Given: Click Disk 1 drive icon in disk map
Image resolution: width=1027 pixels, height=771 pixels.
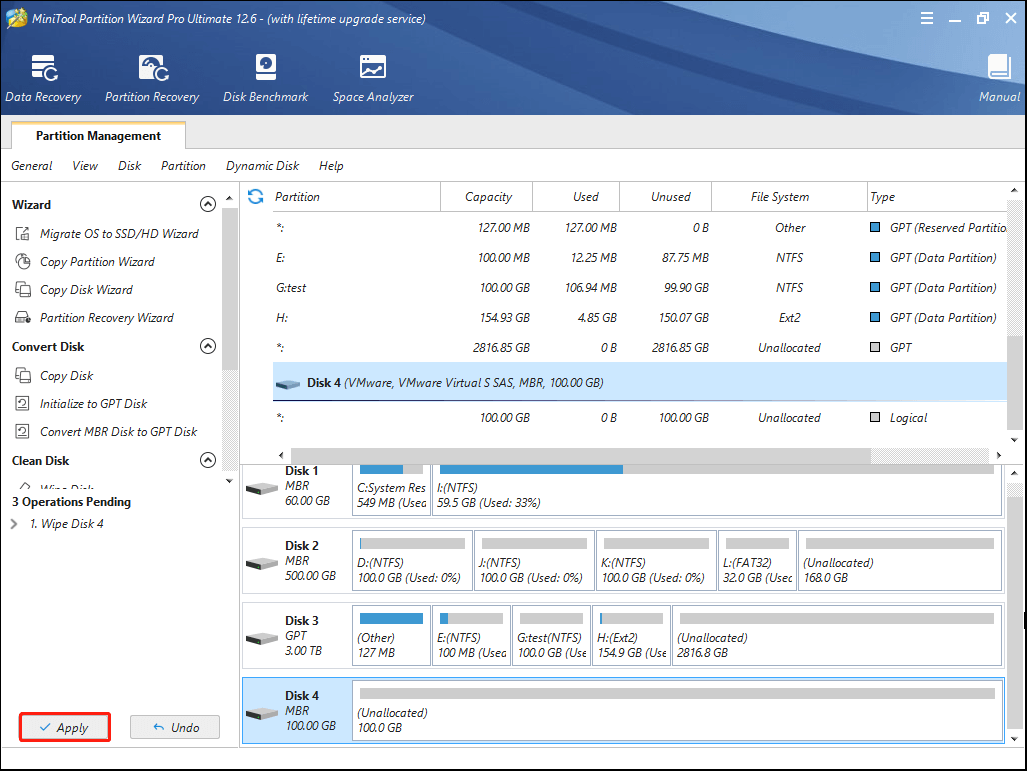Looking at the screenshot, I should 262,489.
